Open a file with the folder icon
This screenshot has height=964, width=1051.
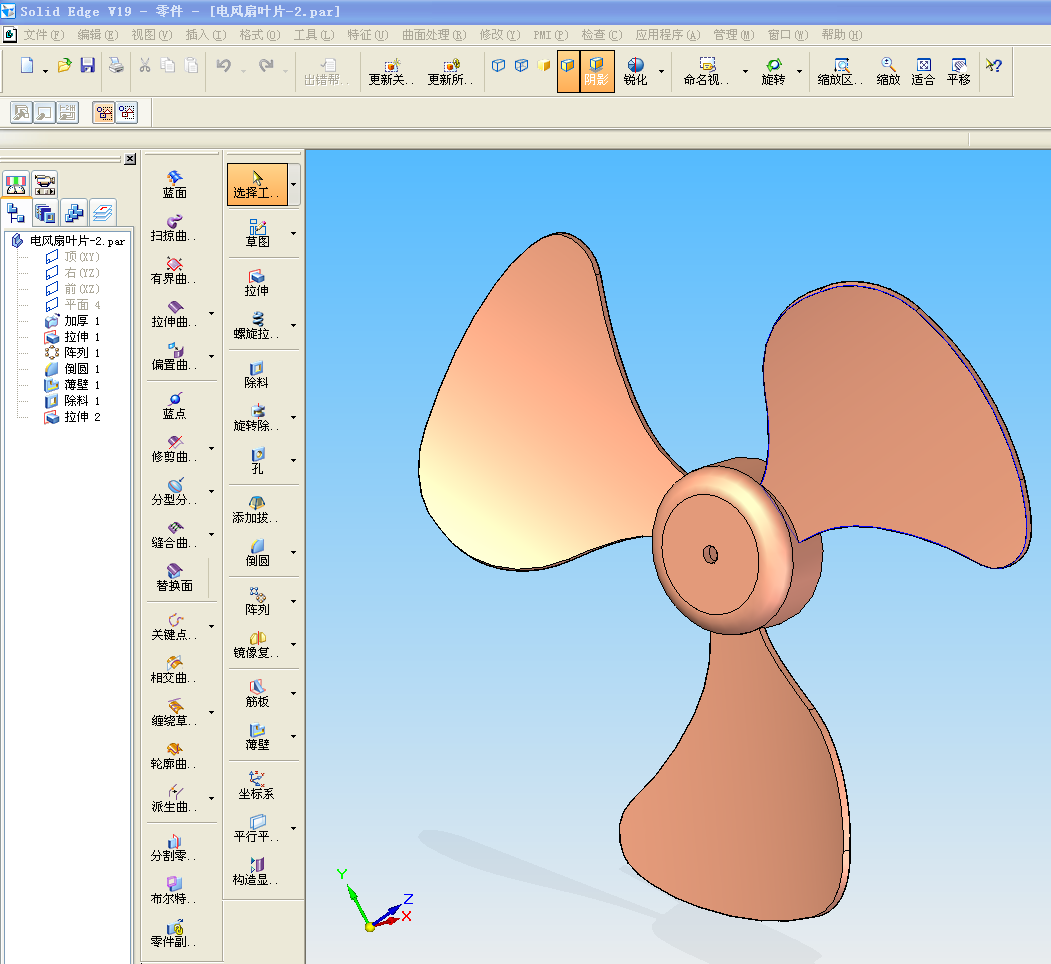coord(64,65)
